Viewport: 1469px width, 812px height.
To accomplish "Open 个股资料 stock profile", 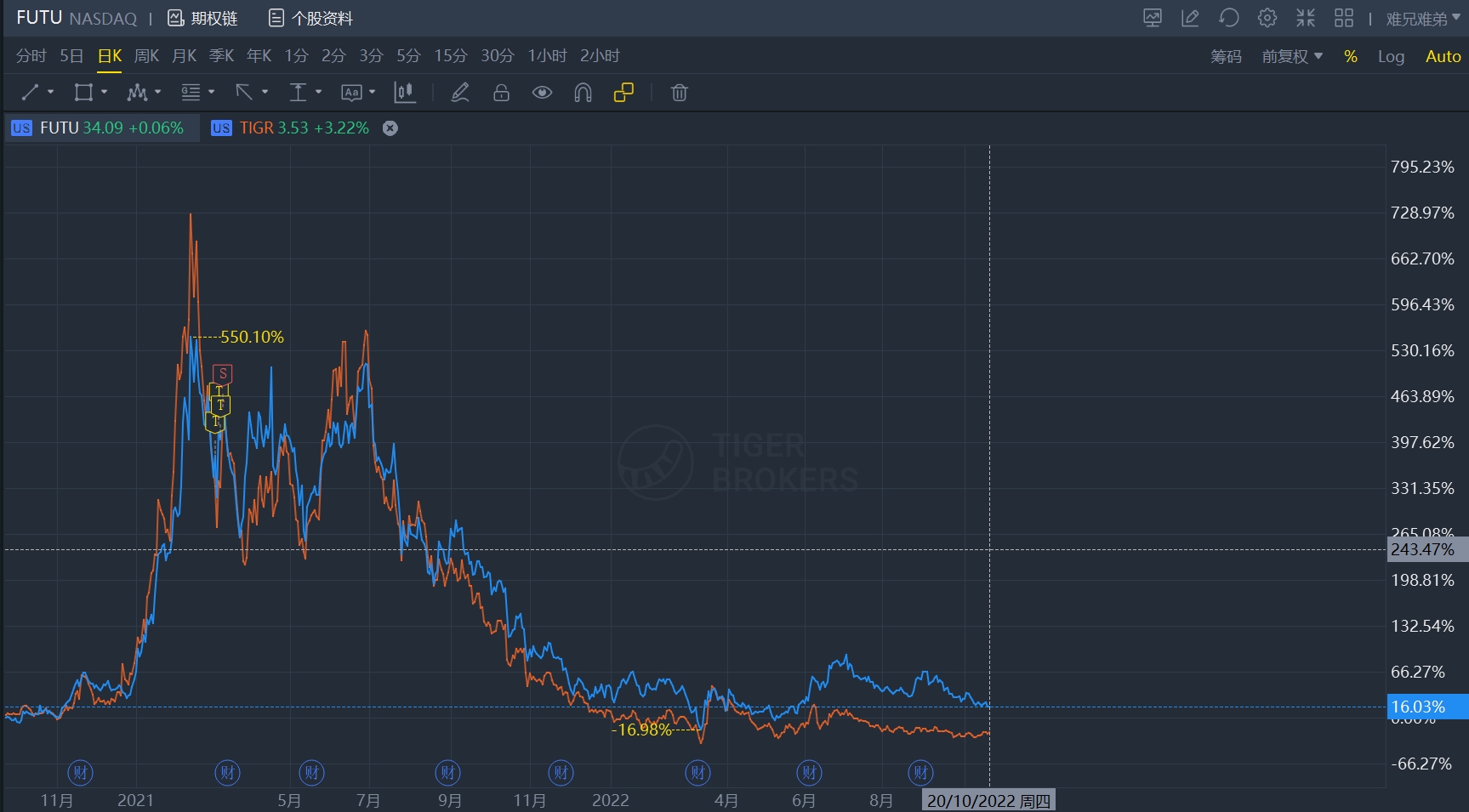I will [x=310, y=18].
